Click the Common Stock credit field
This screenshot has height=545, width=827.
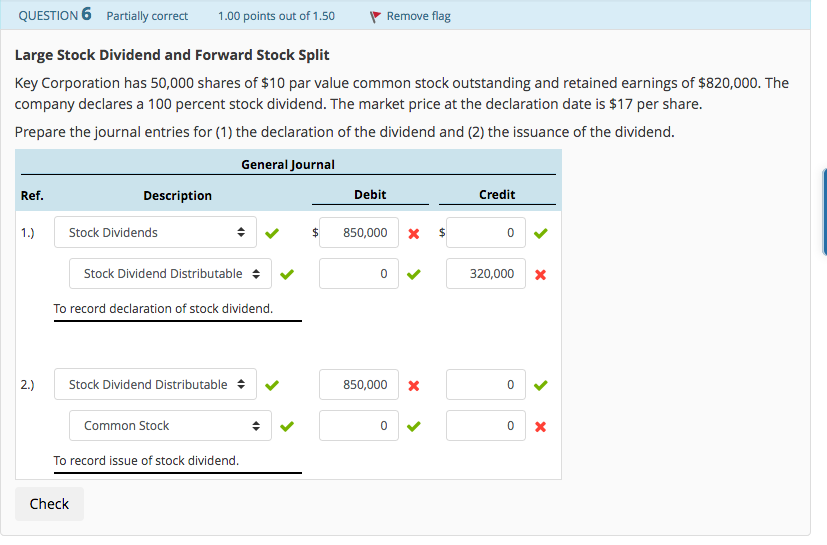[x=486, y=425]
